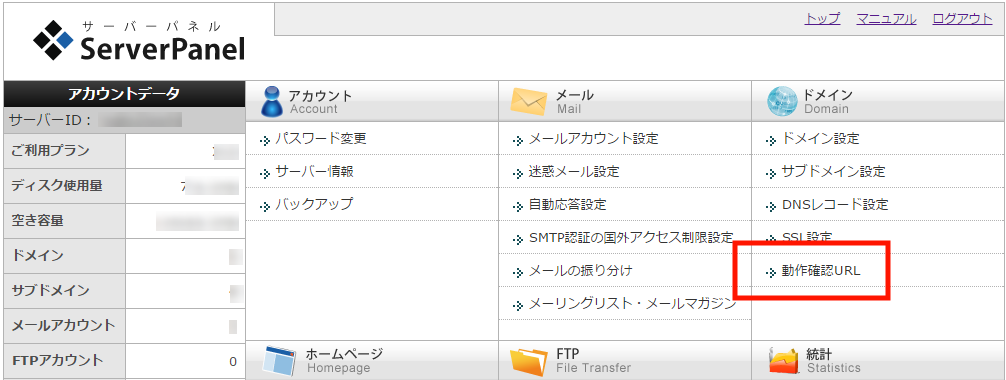Open the トップ link
Image resolution: width=1006 pixels, height=380 pixels.
[x=823, y=19]
